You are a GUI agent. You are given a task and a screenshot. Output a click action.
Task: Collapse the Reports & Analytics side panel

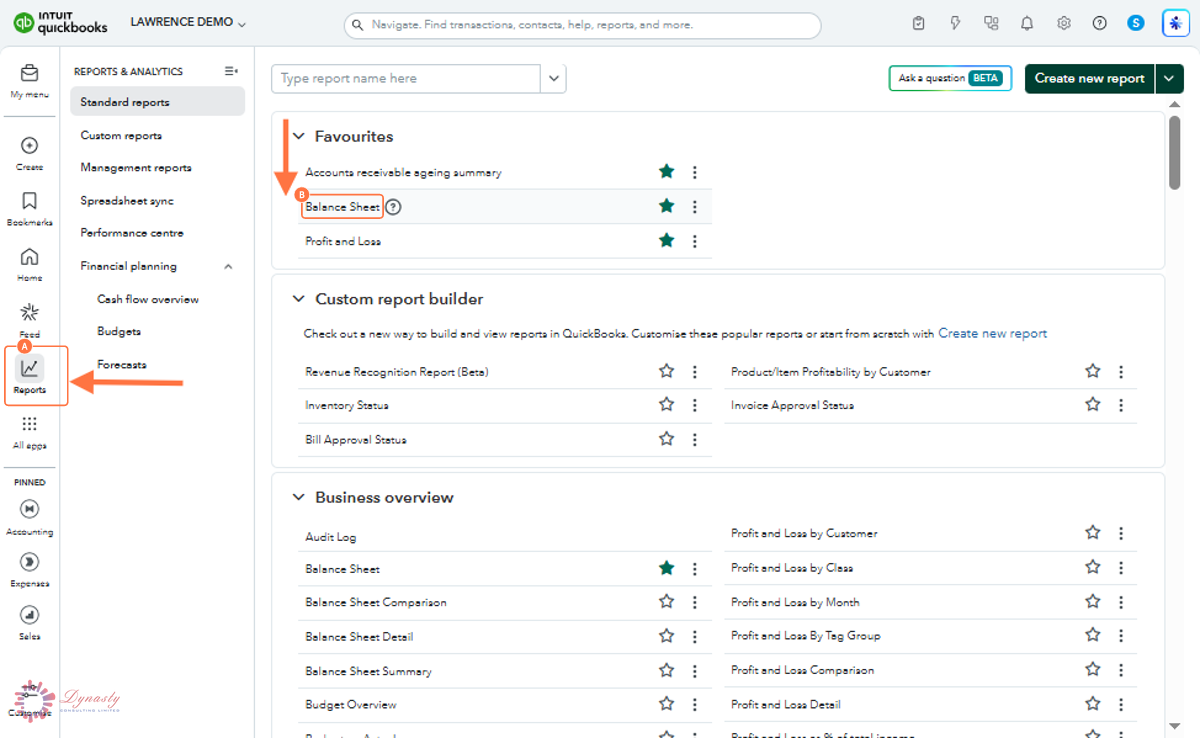(231, 71)
